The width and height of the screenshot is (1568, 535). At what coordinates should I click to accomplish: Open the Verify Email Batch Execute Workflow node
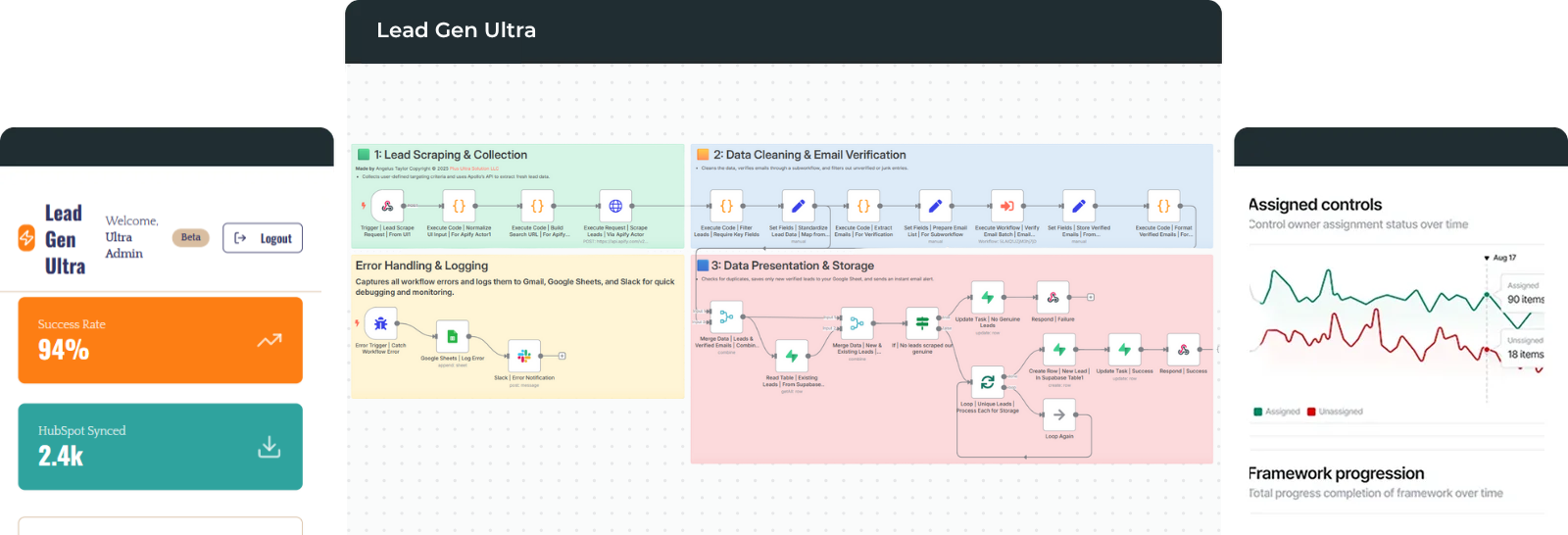tap(1006, 206)
